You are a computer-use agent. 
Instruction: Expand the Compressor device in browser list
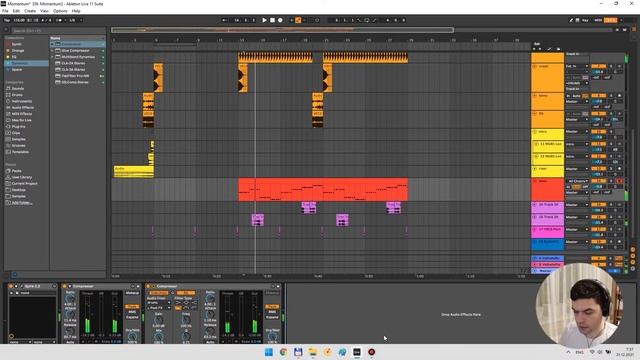[52, 44]
